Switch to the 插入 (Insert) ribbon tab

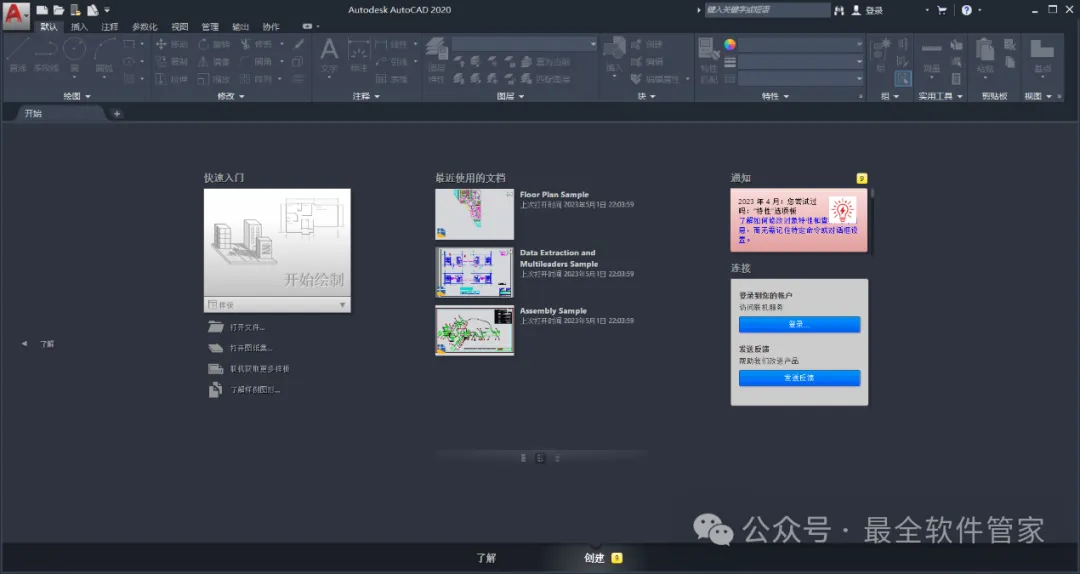[x=79, y=27]
